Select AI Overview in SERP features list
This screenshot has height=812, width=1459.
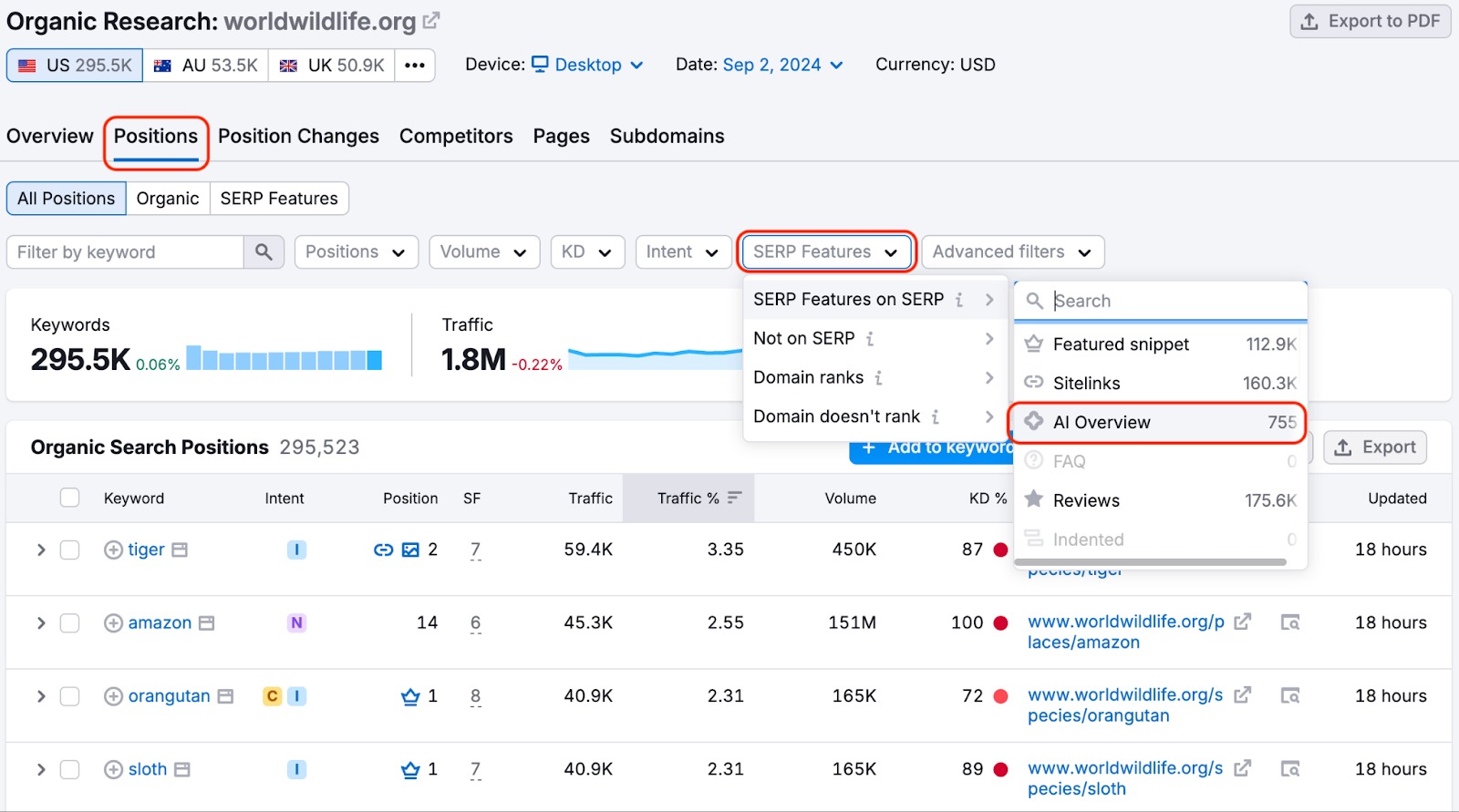[1160, 423]
